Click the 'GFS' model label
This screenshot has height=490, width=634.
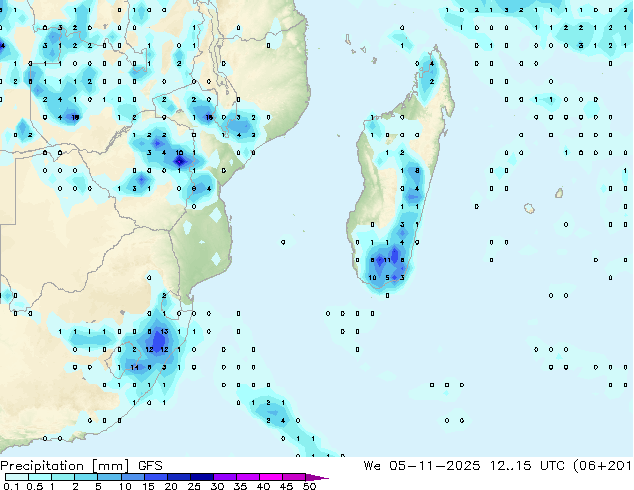coord(150,466)
